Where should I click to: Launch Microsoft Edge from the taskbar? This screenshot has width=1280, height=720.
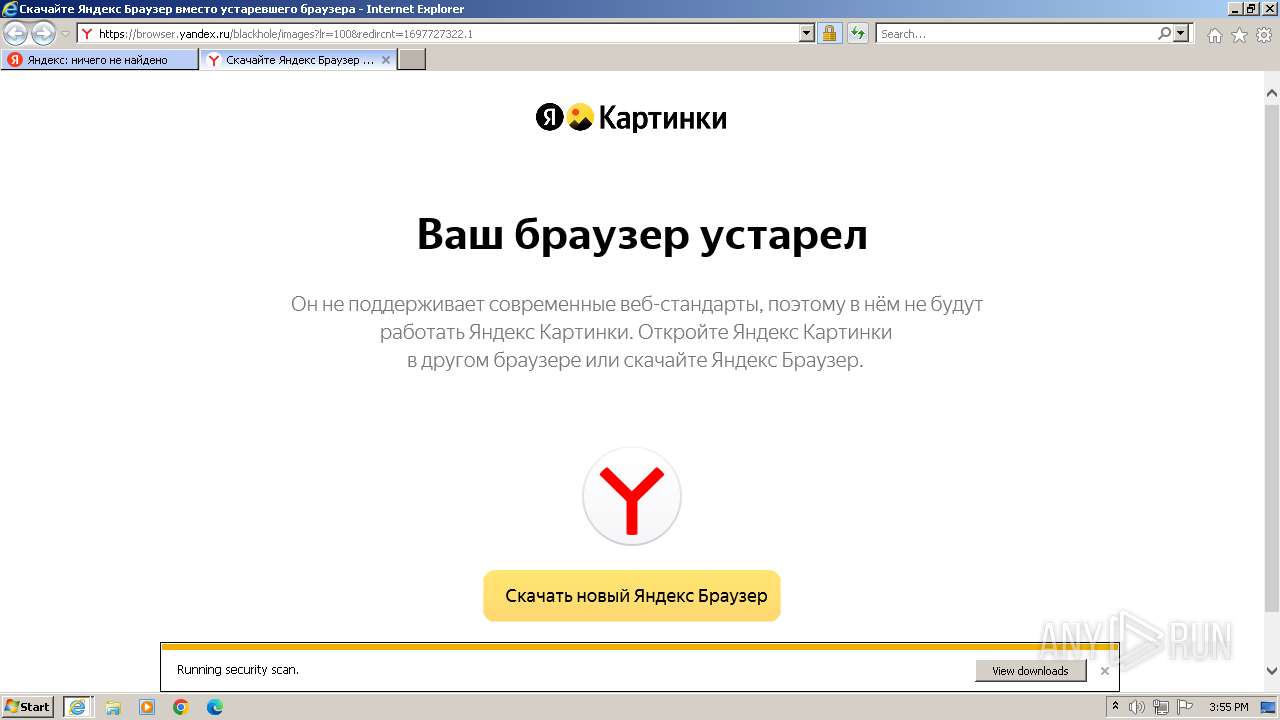tap(215, 707)
